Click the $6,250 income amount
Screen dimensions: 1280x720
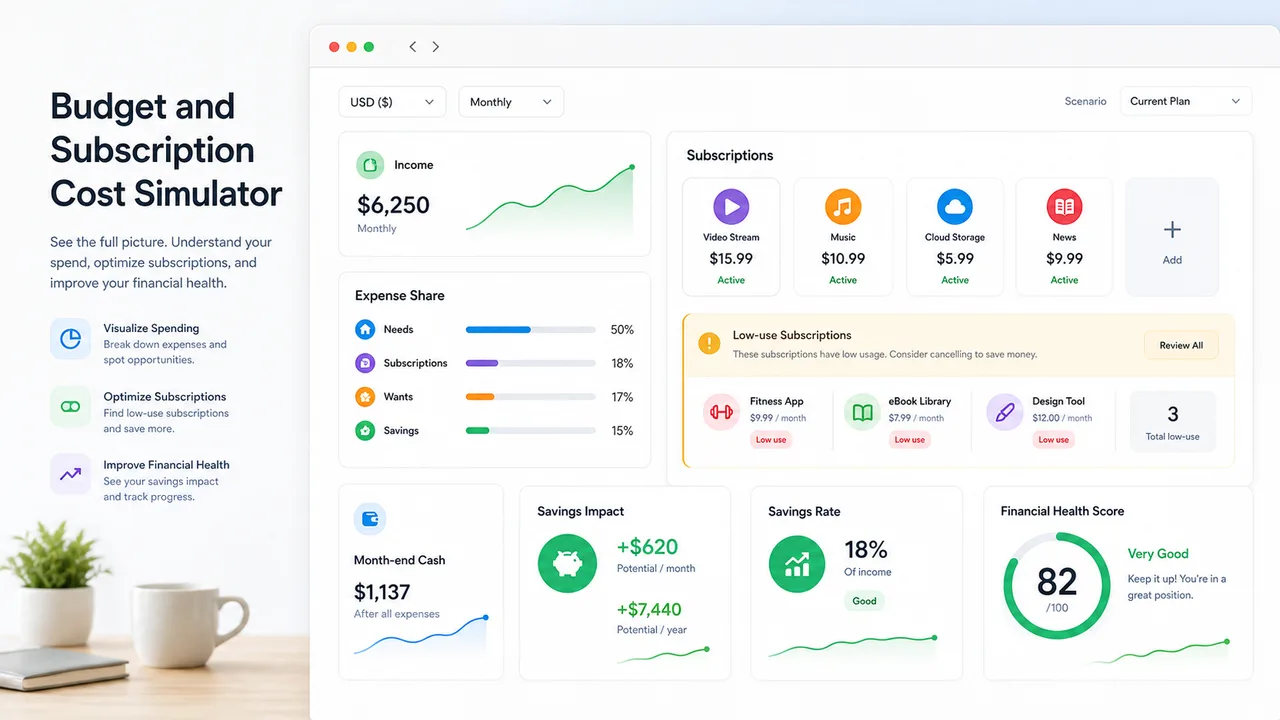[394, 205]
